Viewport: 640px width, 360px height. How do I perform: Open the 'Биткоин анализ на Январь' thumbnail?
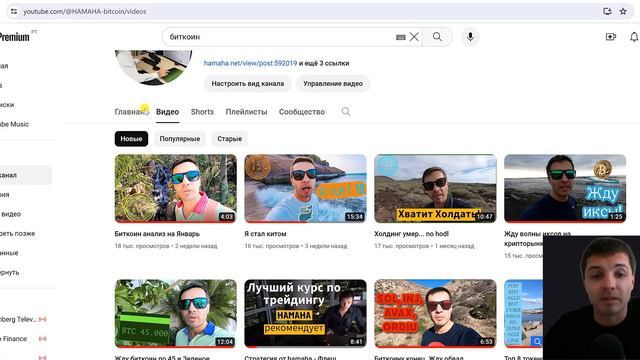point(176,189)
